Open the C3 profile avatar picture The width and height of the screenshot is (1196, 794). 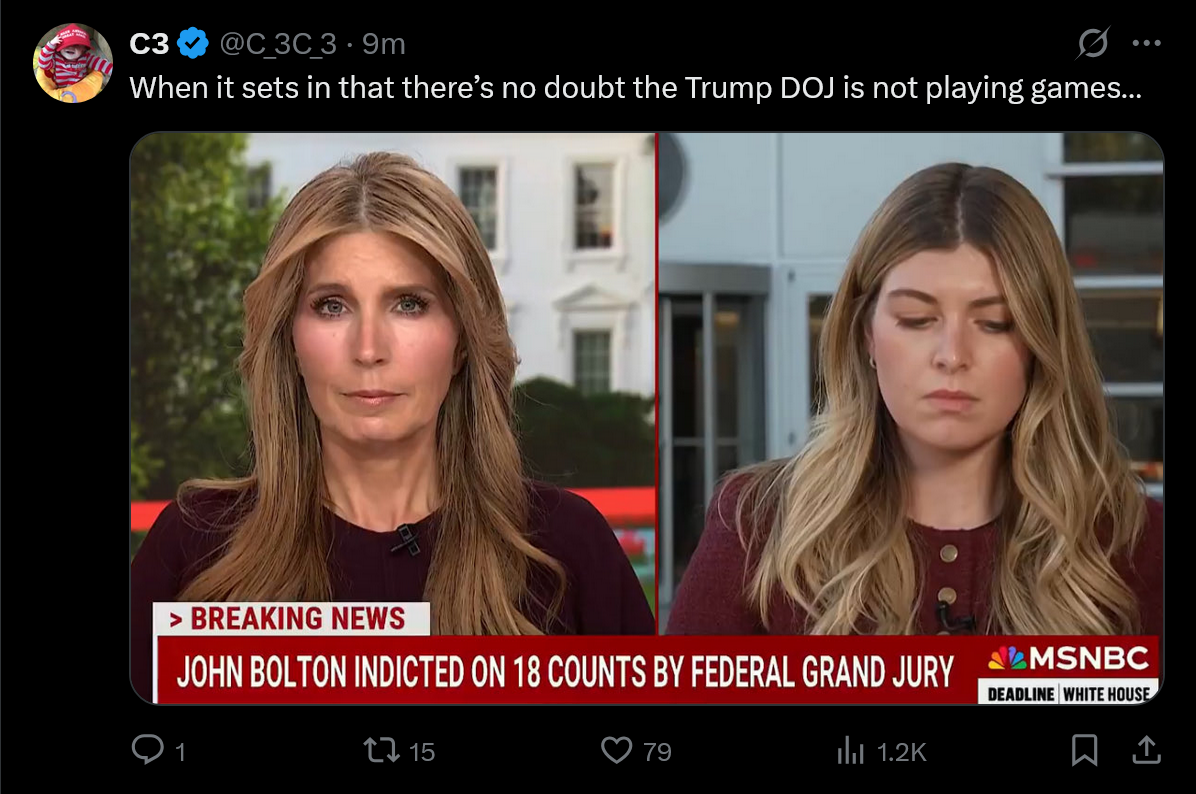coord(72,63)
